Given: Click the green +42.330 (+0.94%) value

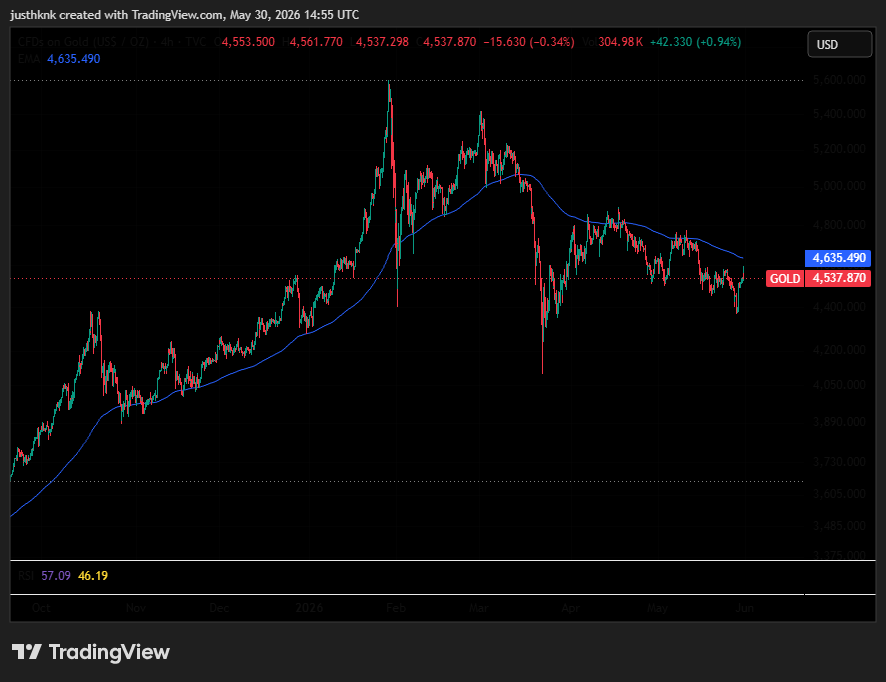Looking at the screenshot, I should tap(696, 42).
